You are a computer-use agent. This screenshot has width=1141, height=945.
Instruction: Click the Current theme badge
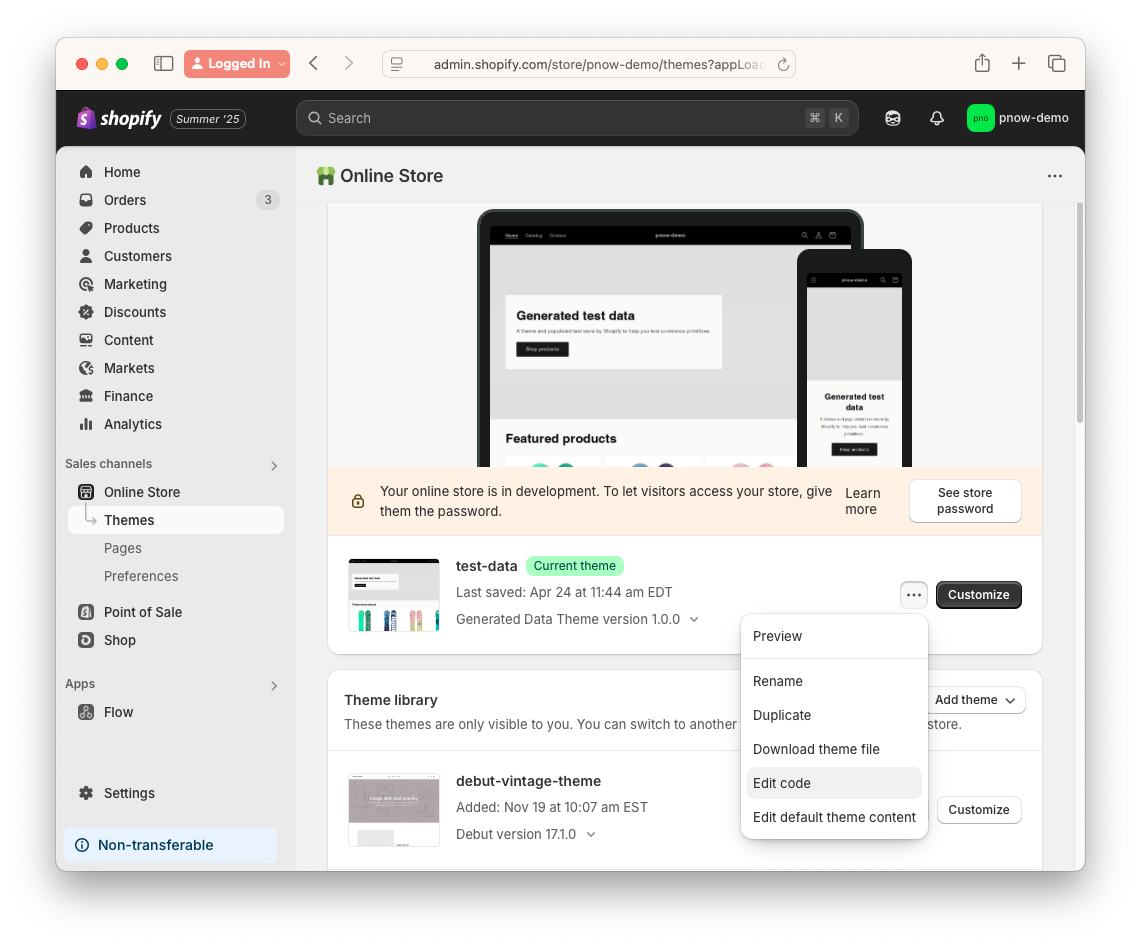point(575,566)
